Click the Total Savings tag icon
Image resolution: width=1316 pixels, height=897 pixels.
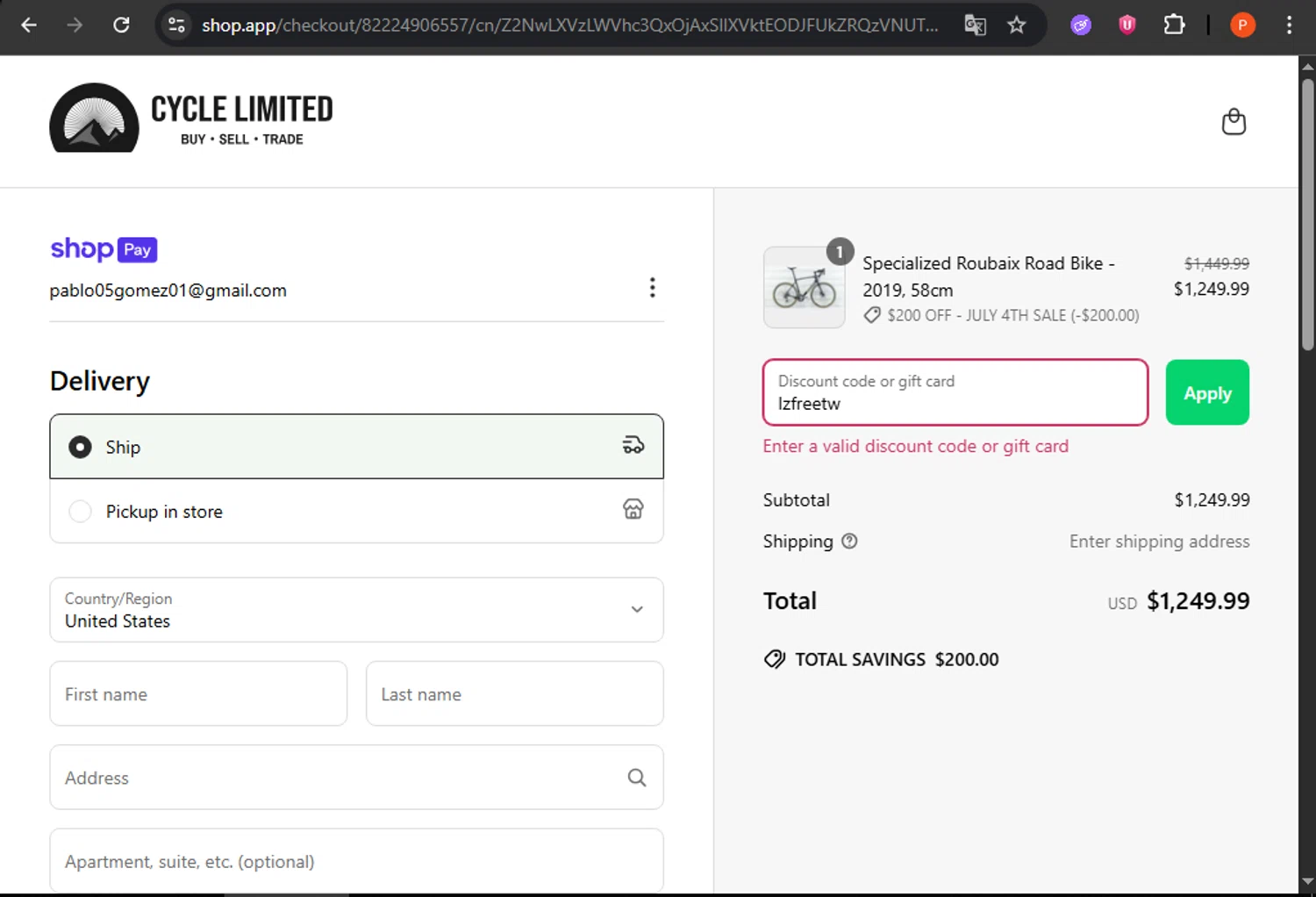click(775, 659)
